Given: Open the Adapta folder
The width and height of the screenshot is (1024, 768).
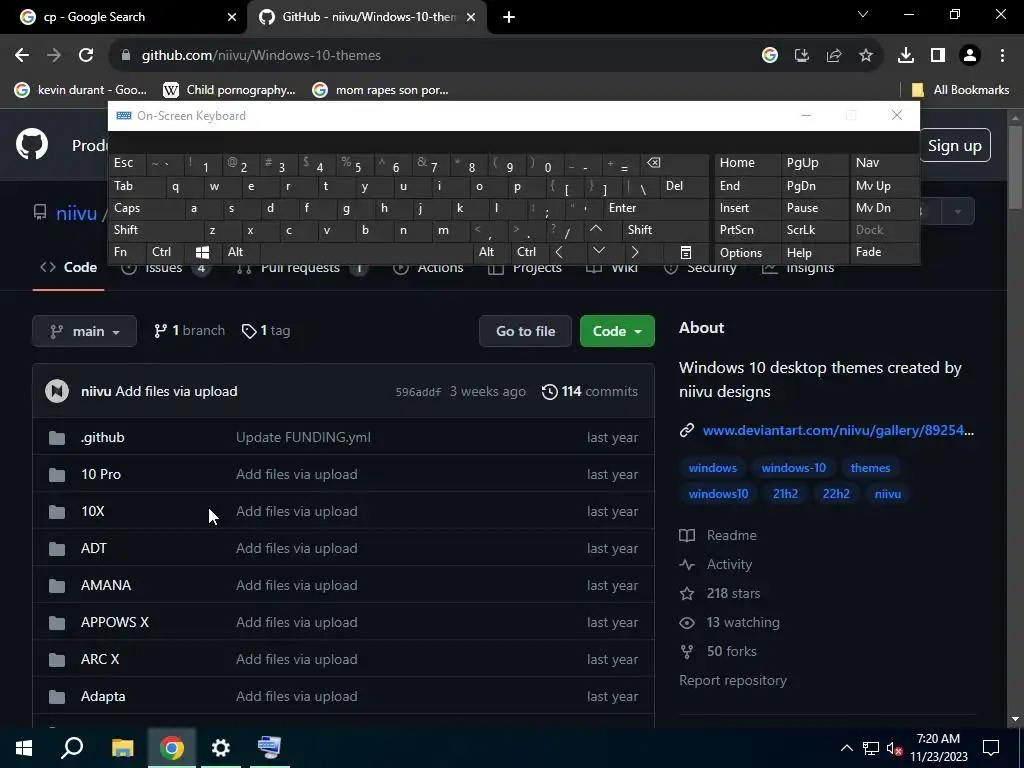Looking at the screenshot, I should (103, 697).
